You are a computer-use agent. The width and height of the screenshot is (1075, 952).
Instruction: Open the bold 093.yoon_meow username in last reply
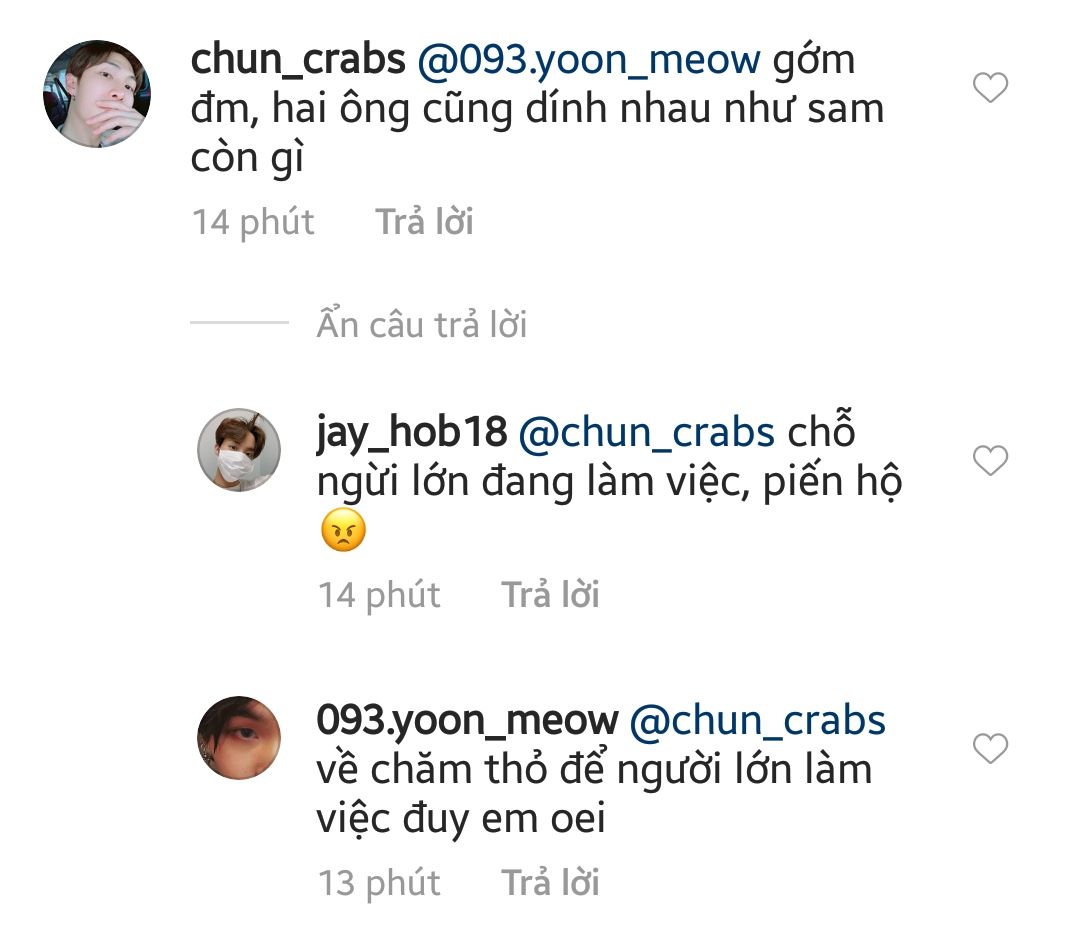[x=467, y=720]
